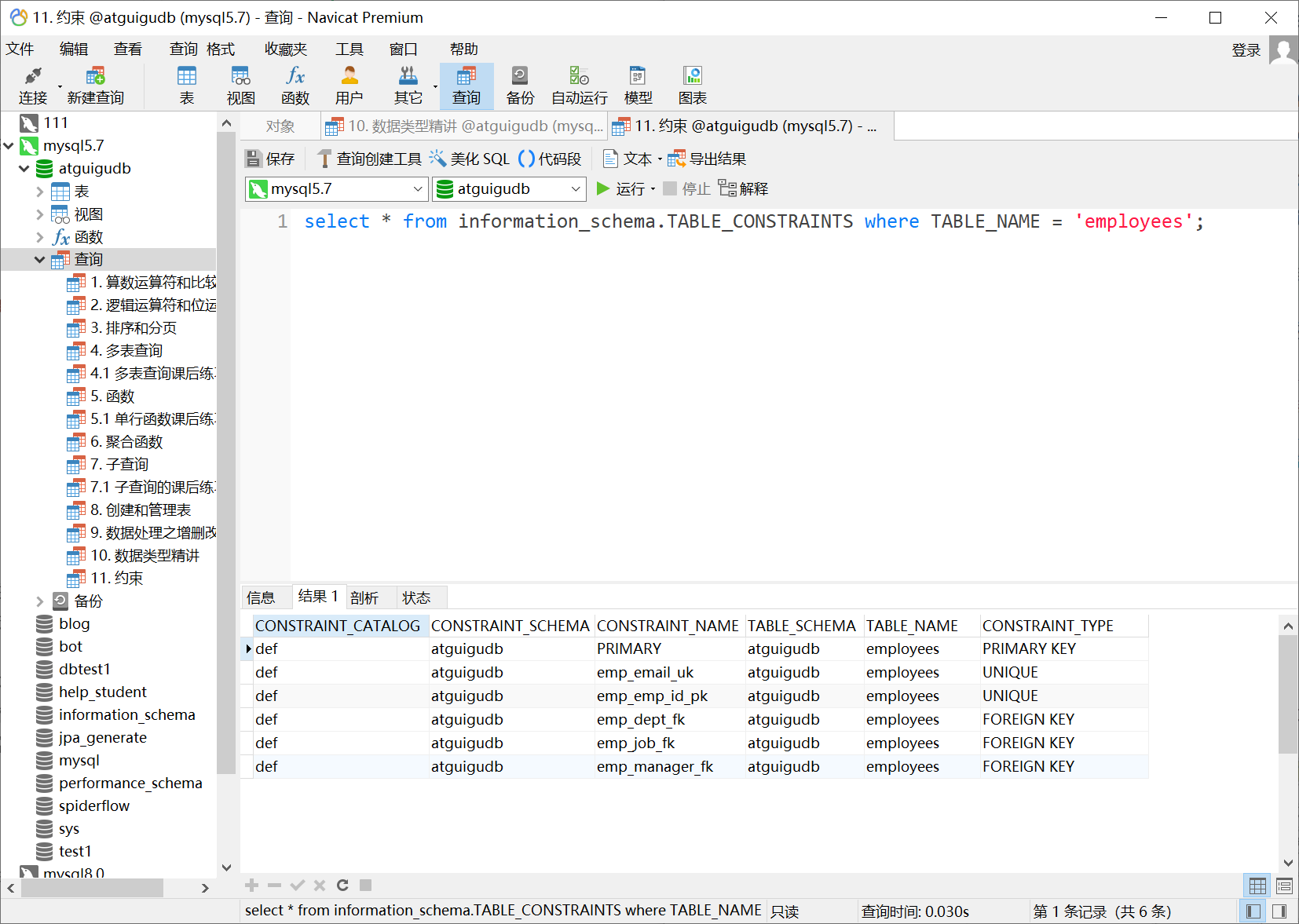Beautify SQL with 美化 SQL
Image resolution: width=1299 pixels, height=924 pixels.
tap(470, 159)
